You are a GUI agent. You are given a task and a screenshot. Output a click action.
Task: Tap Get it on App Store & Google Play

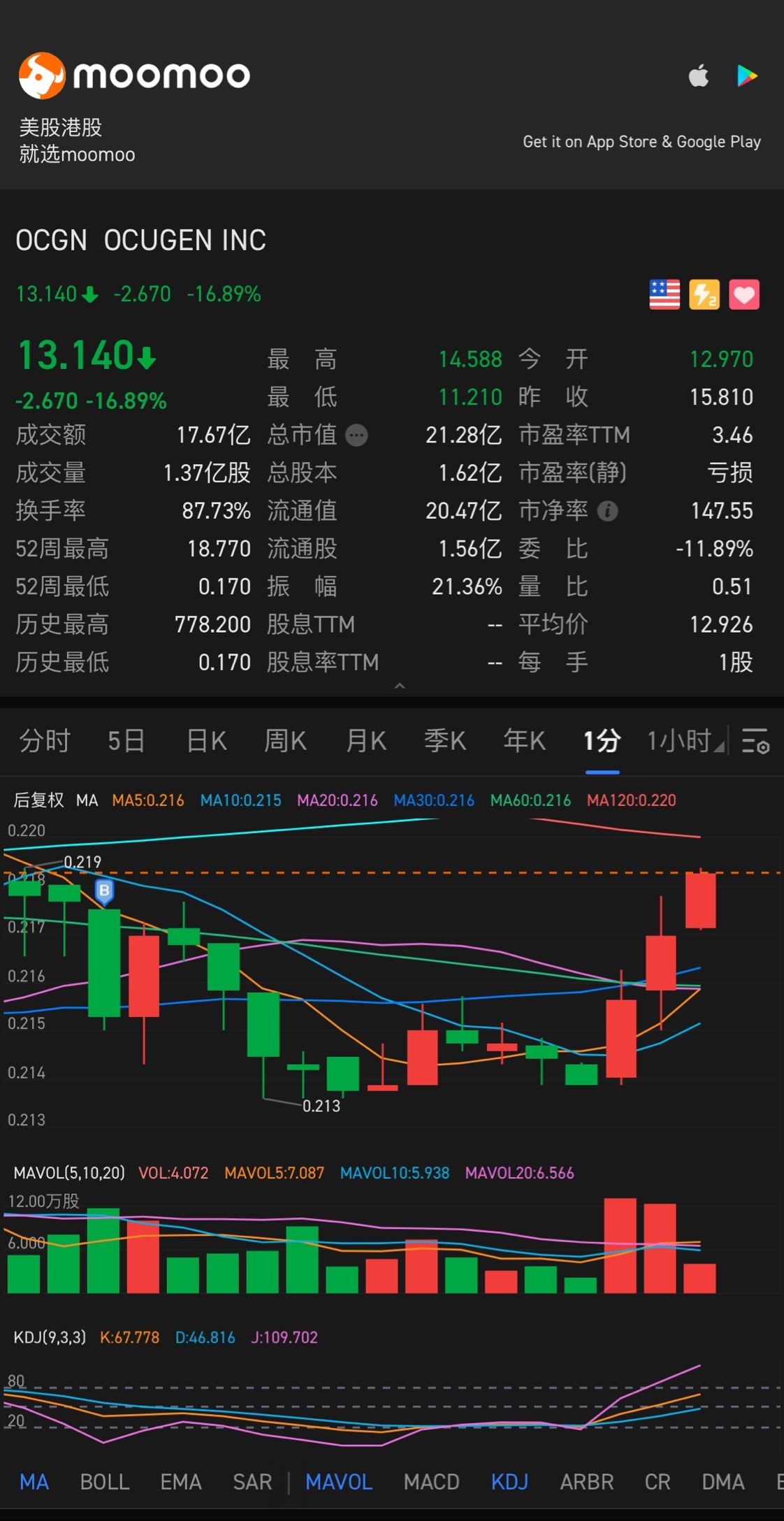point(641,142)
